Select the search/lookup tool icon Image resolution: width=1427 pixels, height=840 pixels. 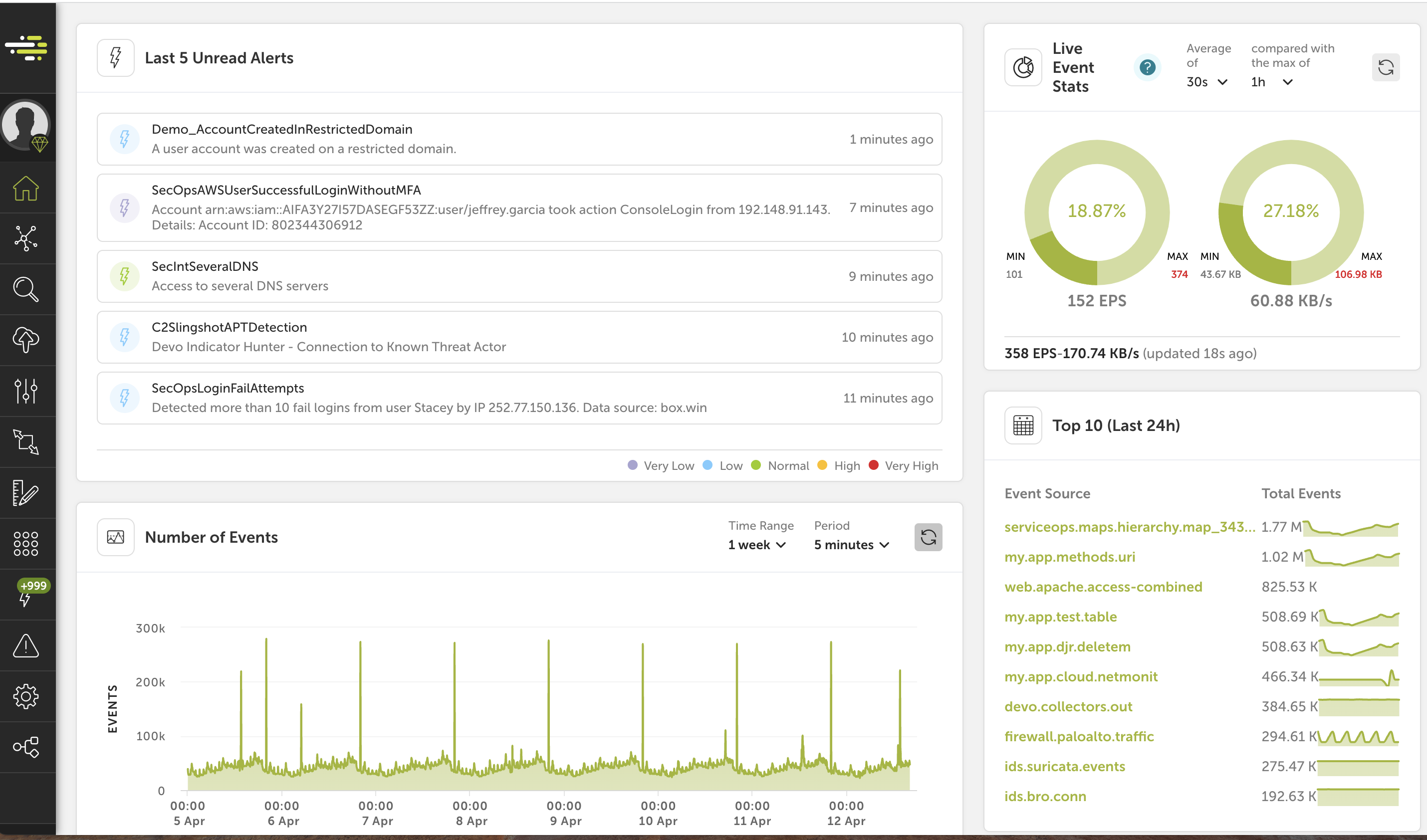click(28, 290)
